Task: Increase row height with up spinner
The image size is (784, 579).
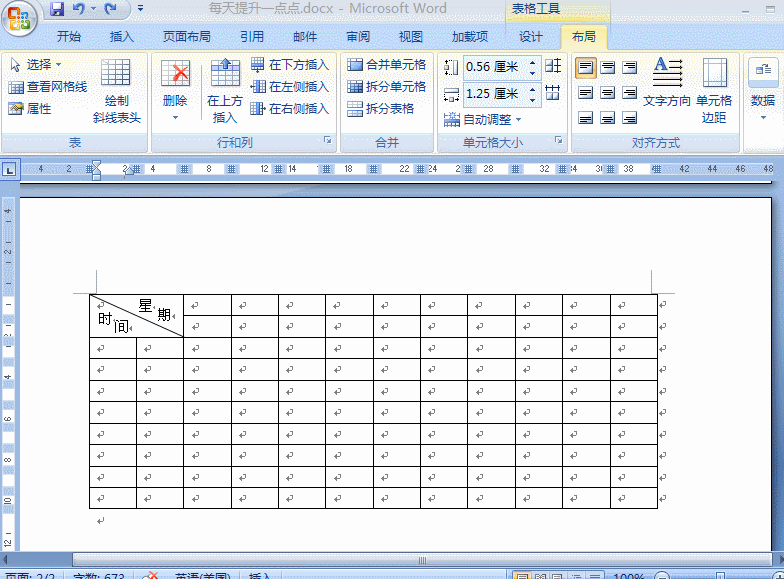Action: (532, 62)
